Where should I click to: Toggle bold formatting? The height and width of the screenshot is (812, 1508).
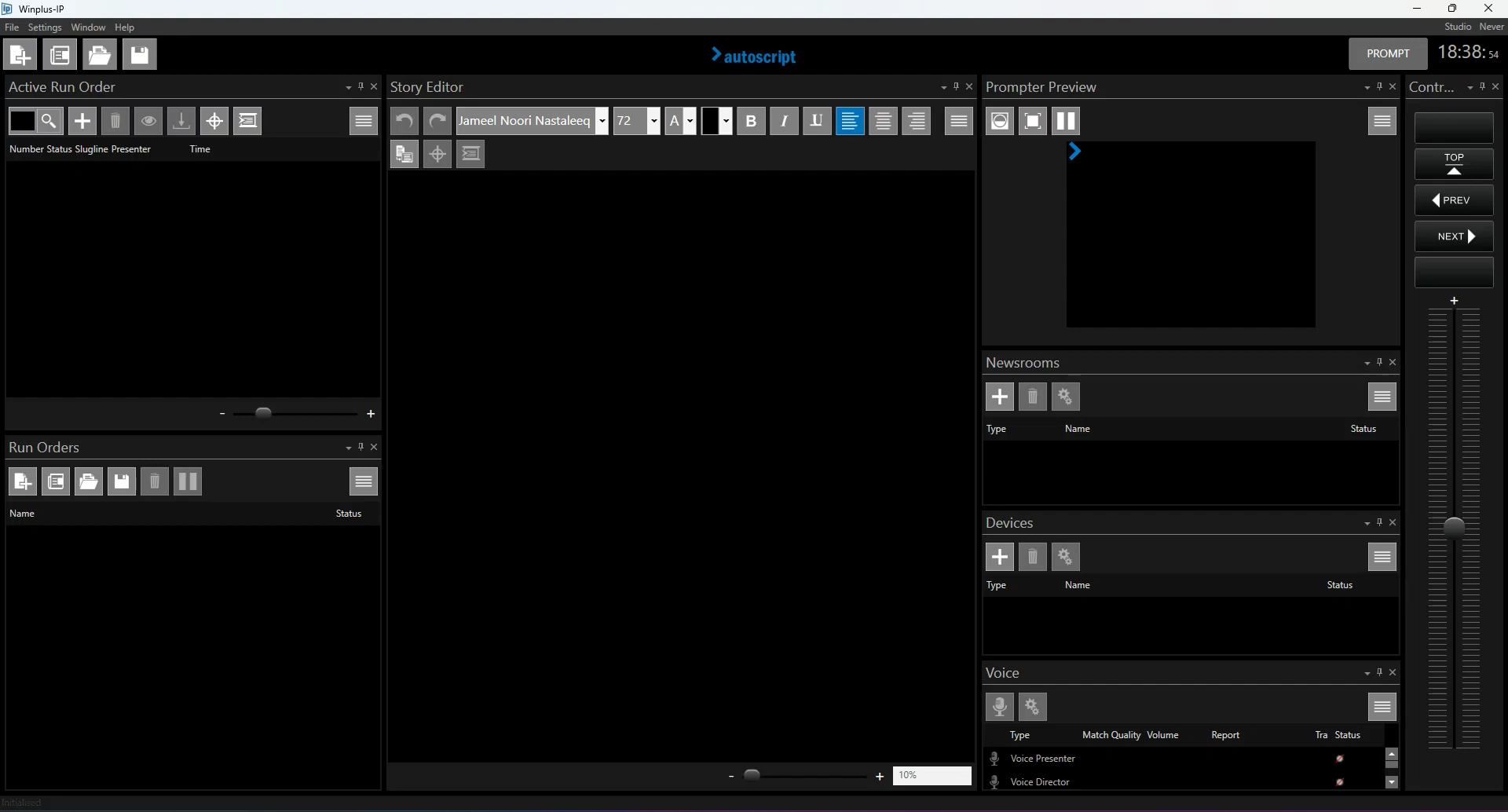click(751, 121)
